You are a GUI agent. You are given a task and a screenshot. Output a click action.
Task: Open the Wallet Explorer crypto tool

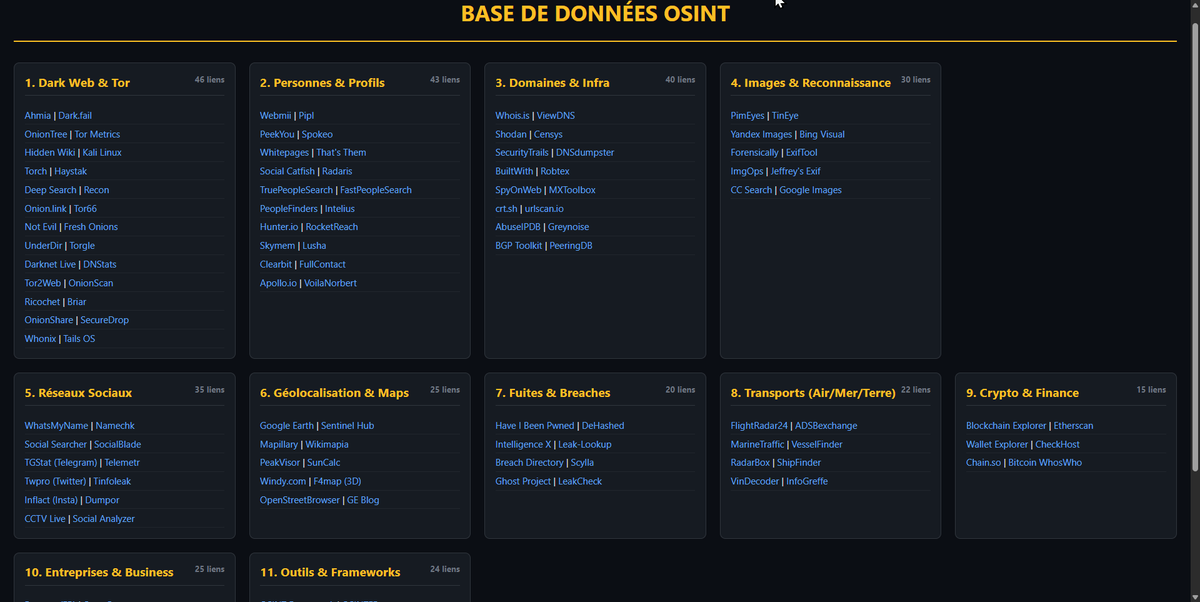point(996,444)
